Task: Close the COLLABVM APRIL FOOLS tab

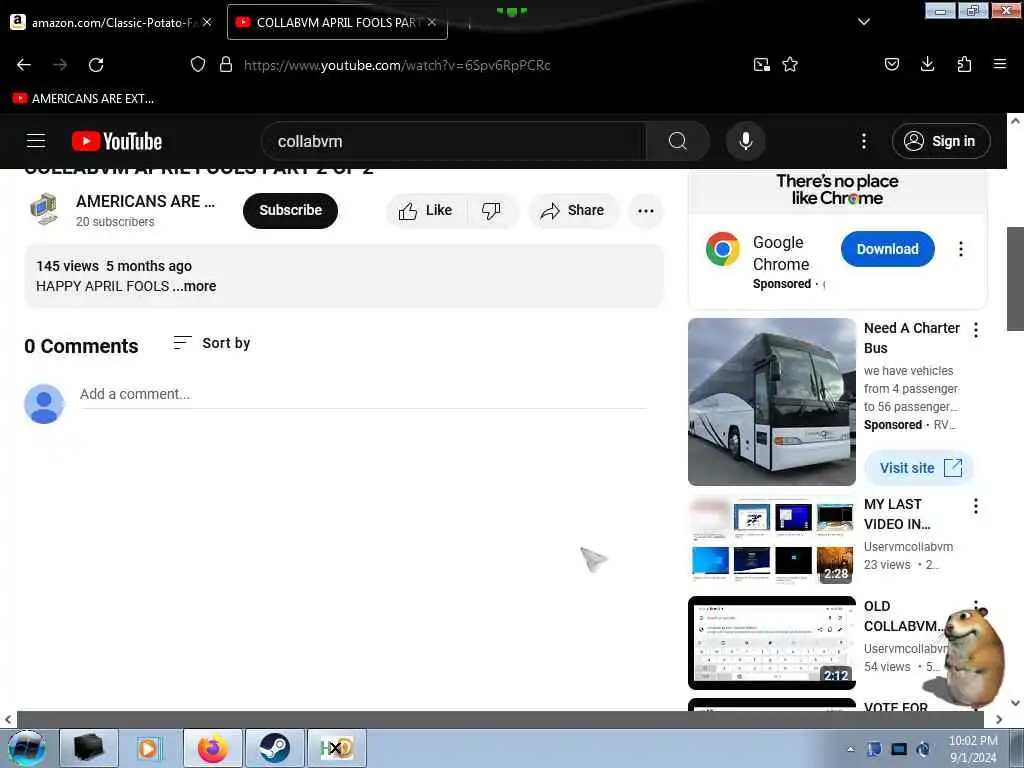Action: point(432,22)
